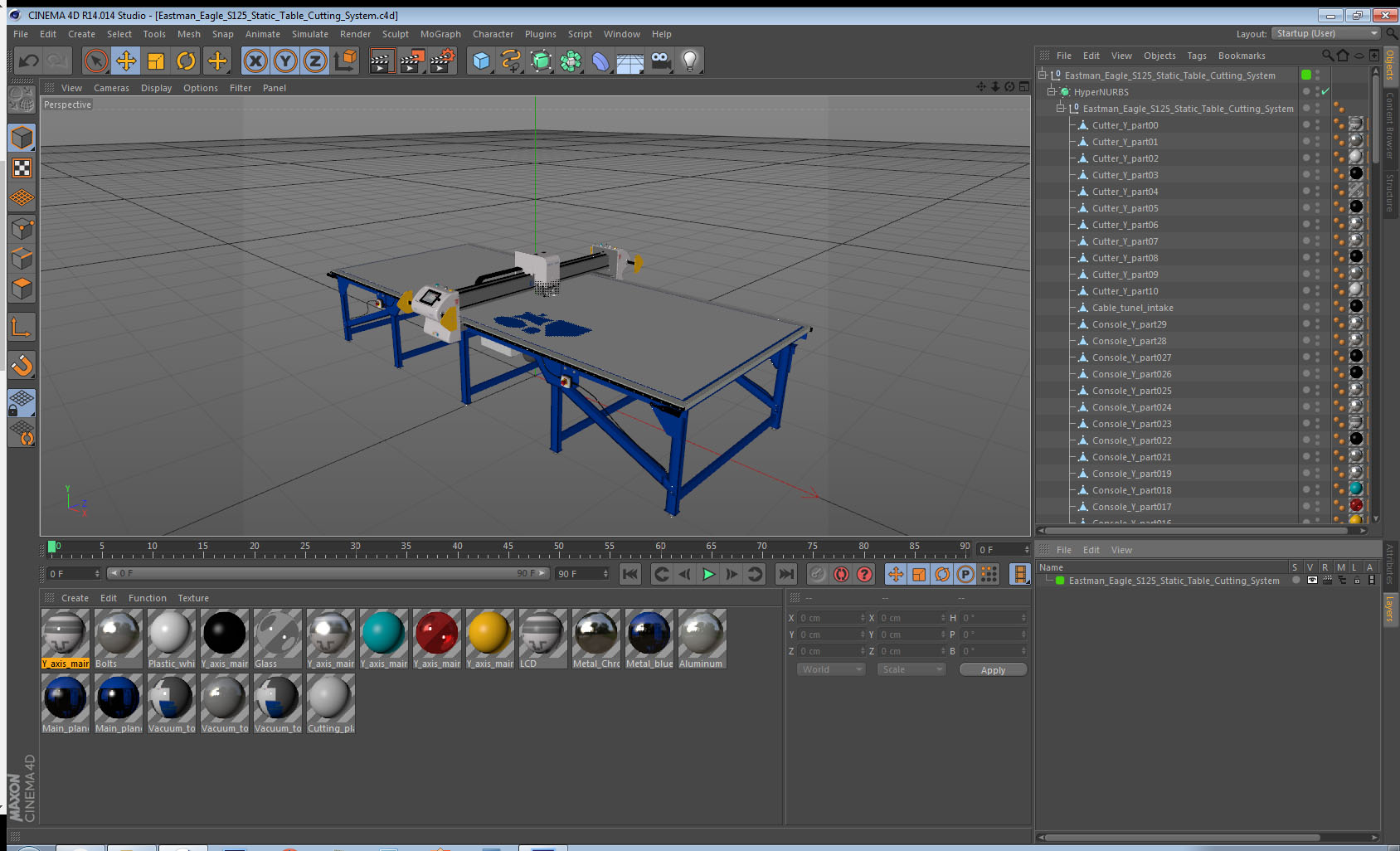Render the active view

coord(382,61)
